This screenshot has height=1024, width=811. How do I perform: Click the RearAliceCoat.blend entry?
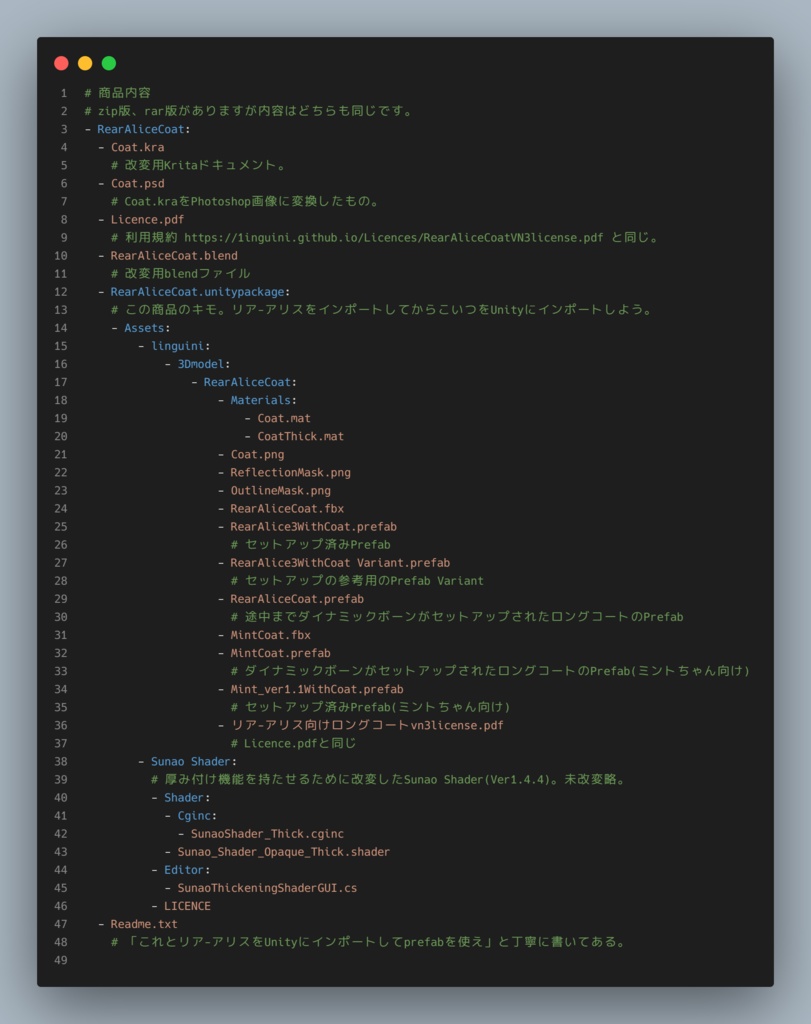174,255
